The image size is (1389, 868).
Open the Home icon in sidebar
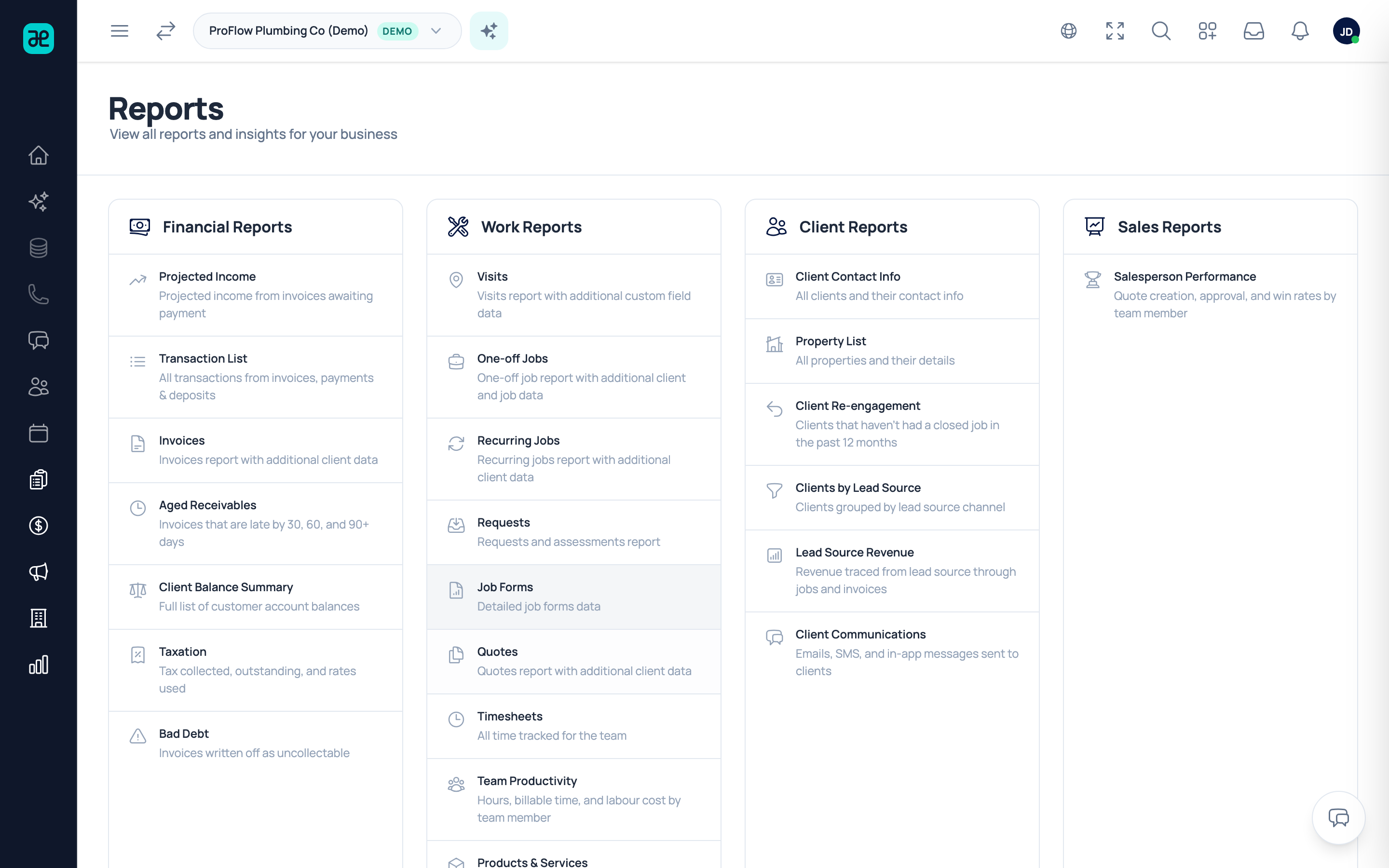coord(39,155)
